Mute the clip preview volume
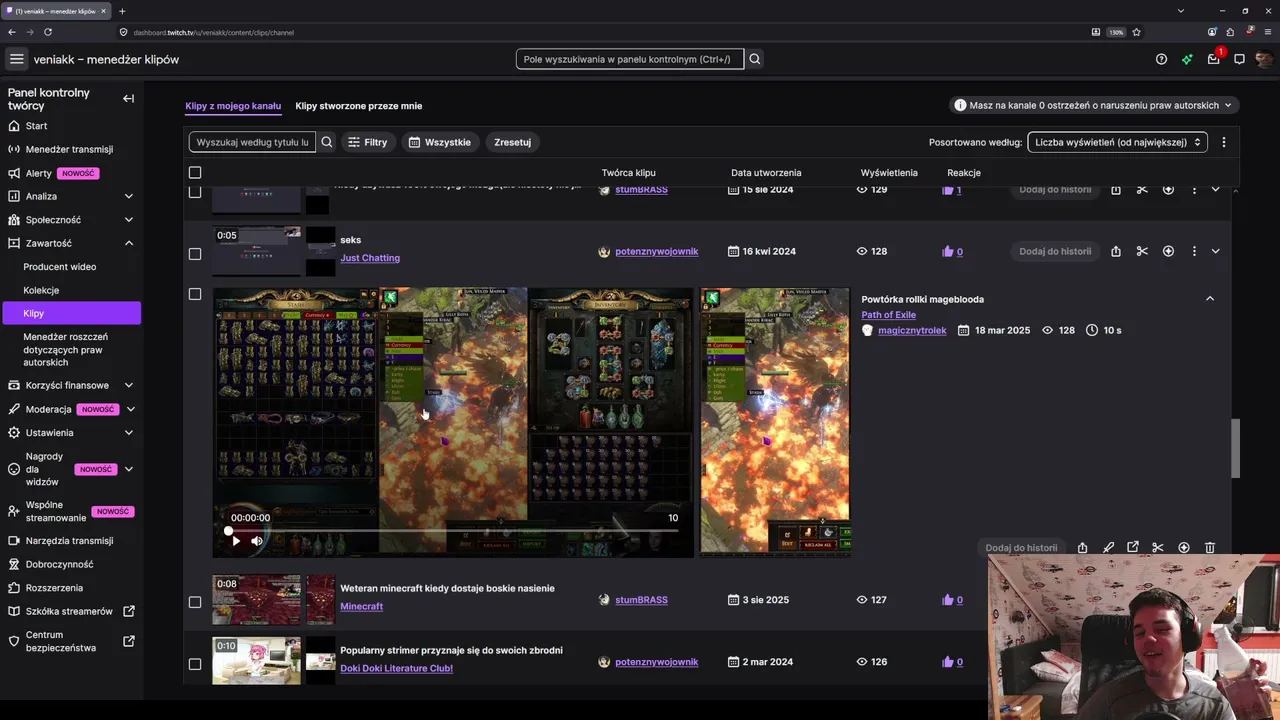Image resolution: width=1280 pixels, height=720 pixels. tap(257, 541)
